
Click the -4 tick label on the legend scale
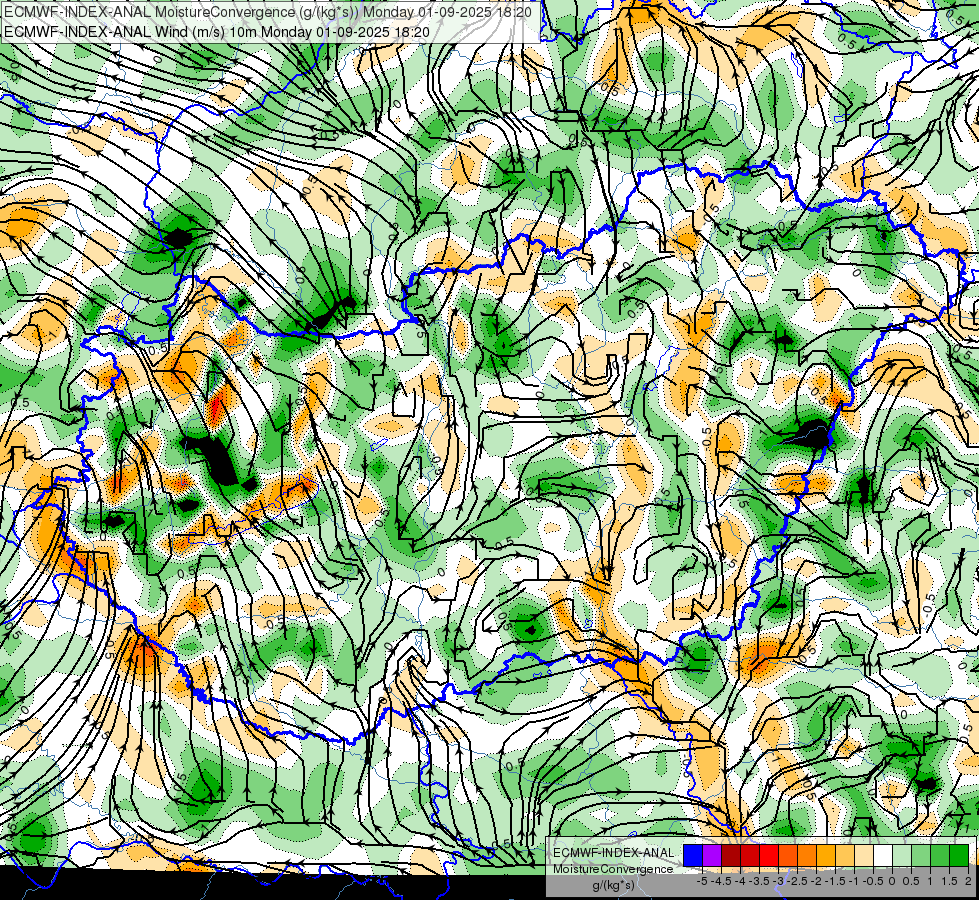(740, 881)
